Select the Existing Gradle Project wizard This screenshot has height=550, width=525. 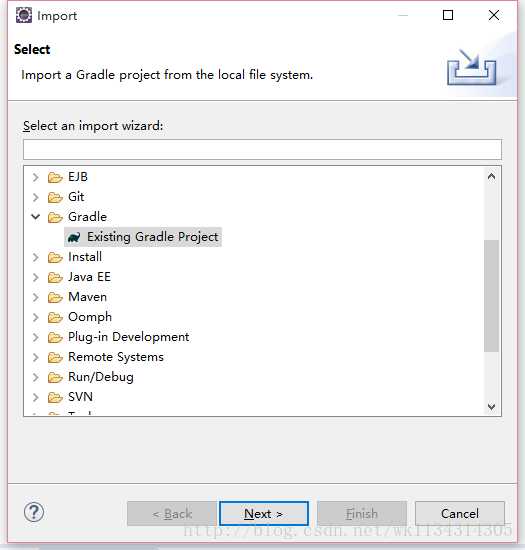(x=143, y=237)
